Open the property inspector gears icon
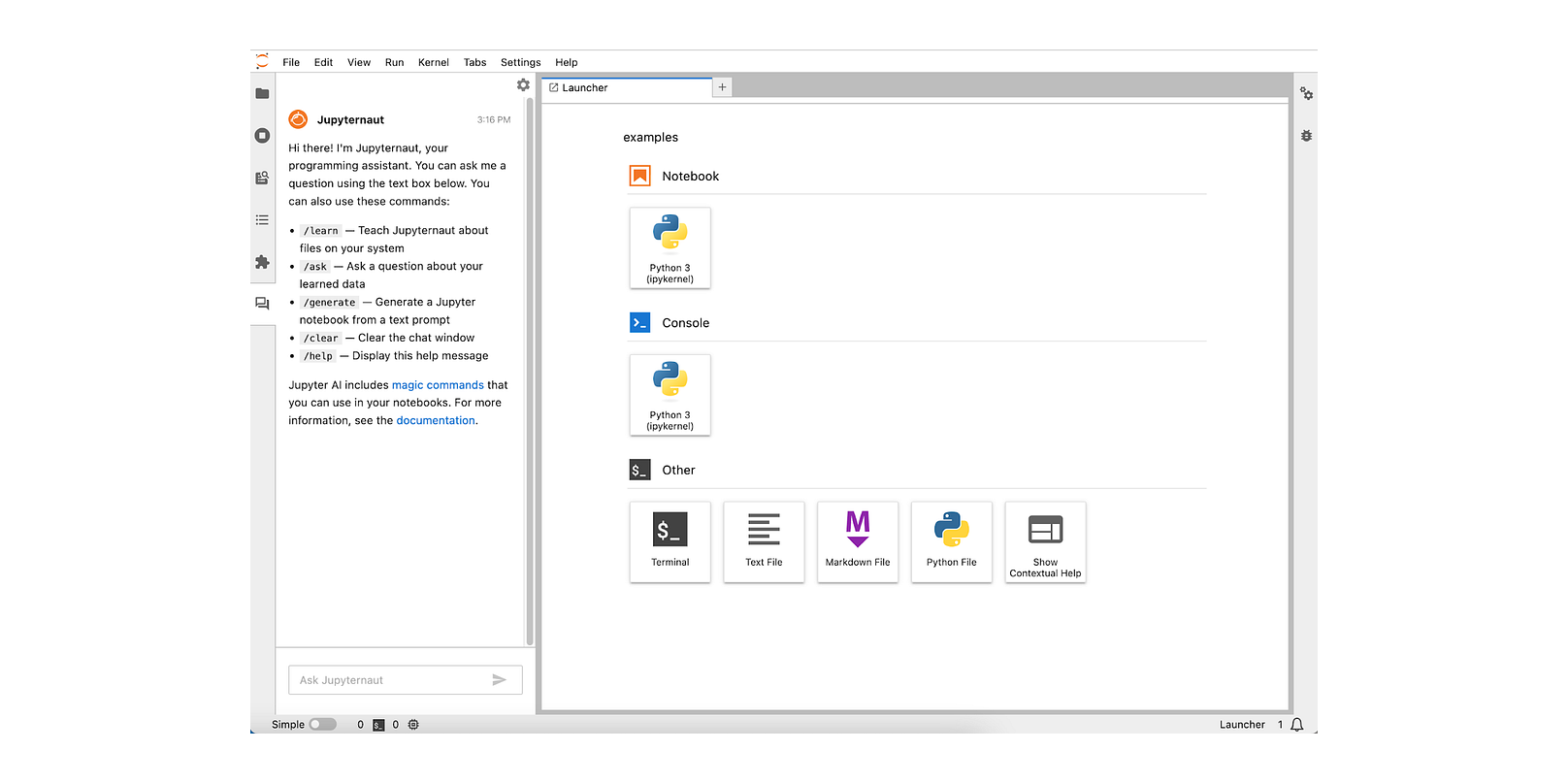Viewport: 1568px width, 784px height. 1307,94
